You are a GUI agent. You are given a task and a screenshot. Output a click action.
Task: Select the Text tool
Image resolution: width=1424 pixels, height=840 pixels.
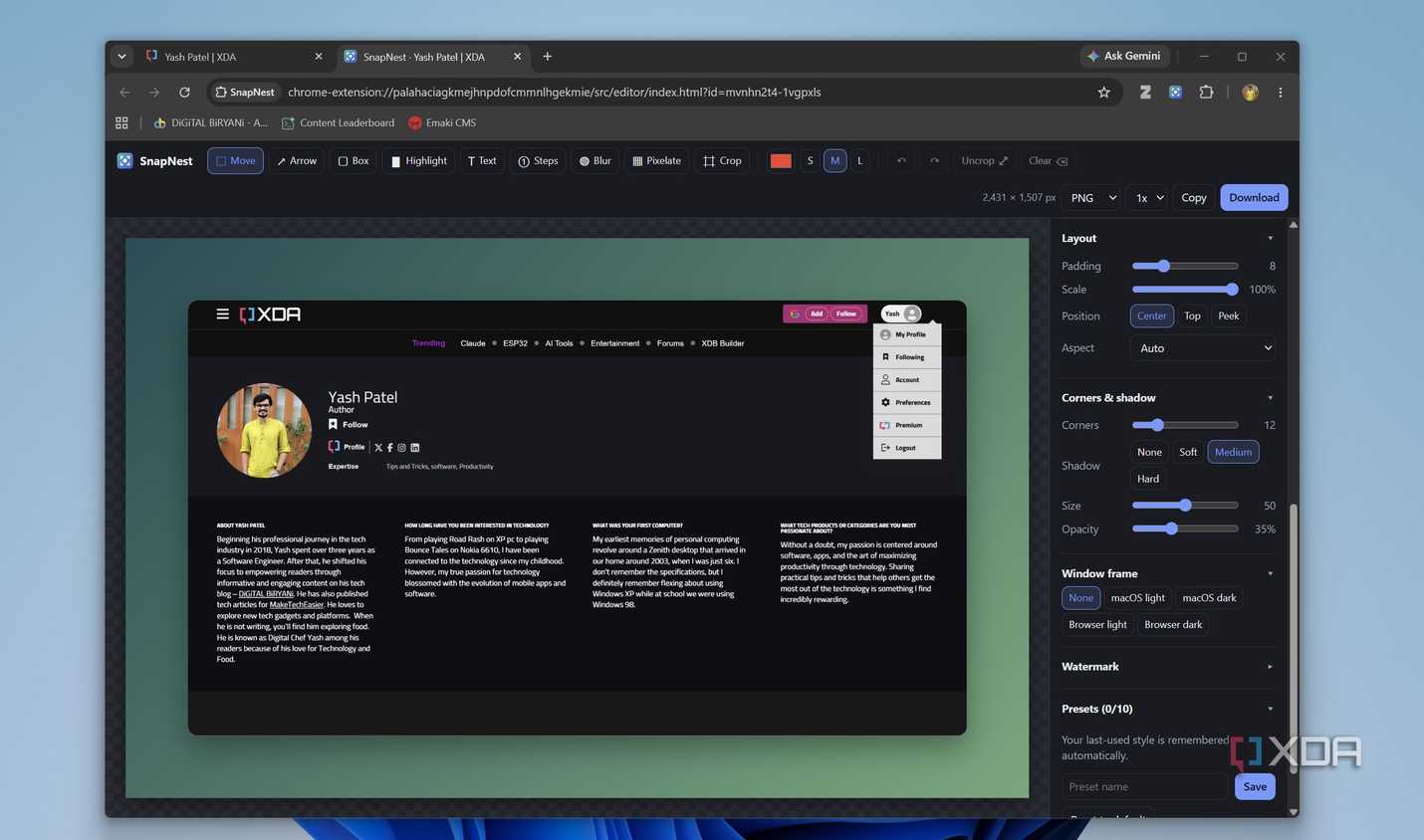pos(482,160)
